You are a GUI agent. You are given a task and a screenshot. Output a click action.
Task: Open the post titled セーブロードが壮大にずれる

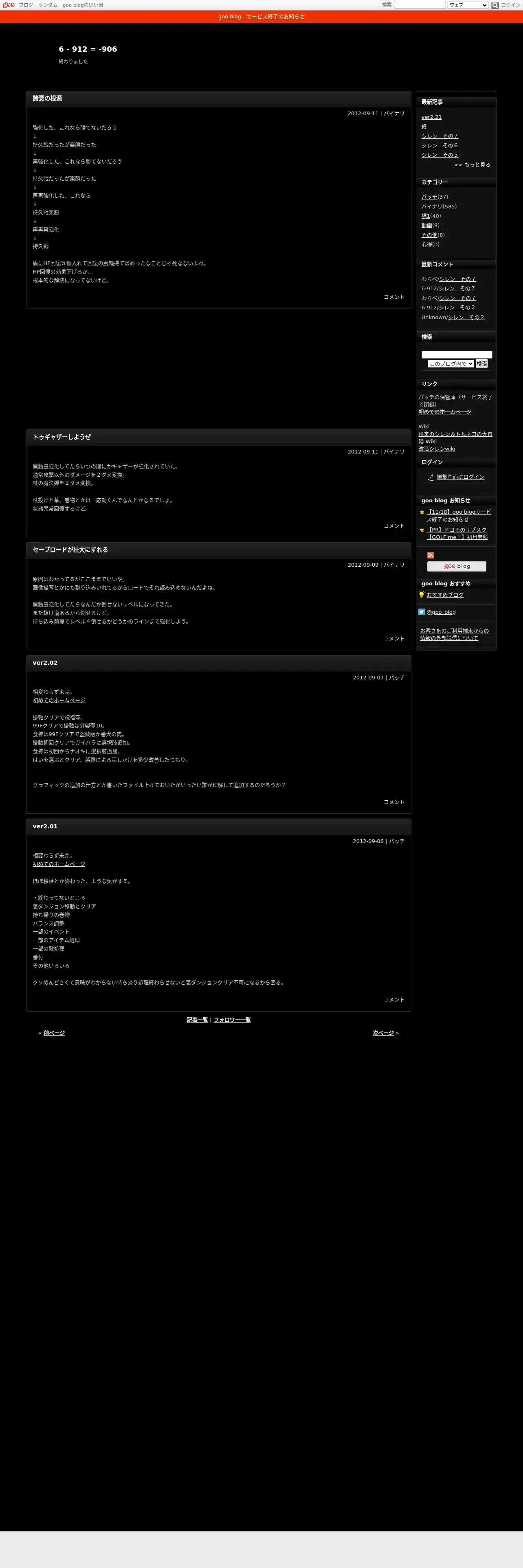coord(70,550)
